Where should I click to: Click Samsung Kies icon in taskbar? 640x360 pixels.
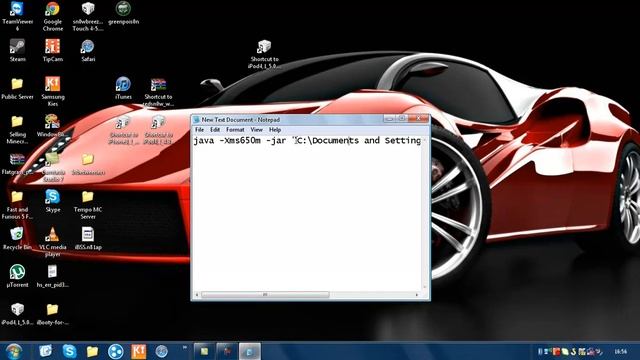[x=138, y=351]
